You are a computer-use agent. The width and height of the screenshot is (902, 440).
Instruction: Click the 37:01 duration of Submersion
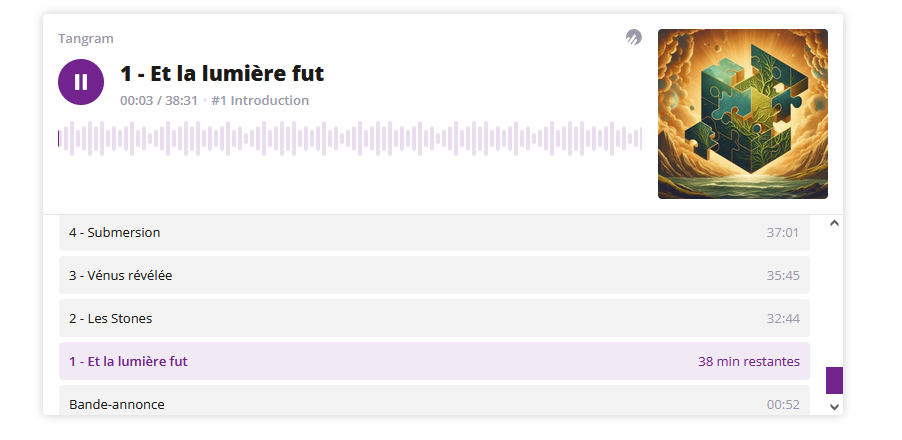[x=782, y=233]
